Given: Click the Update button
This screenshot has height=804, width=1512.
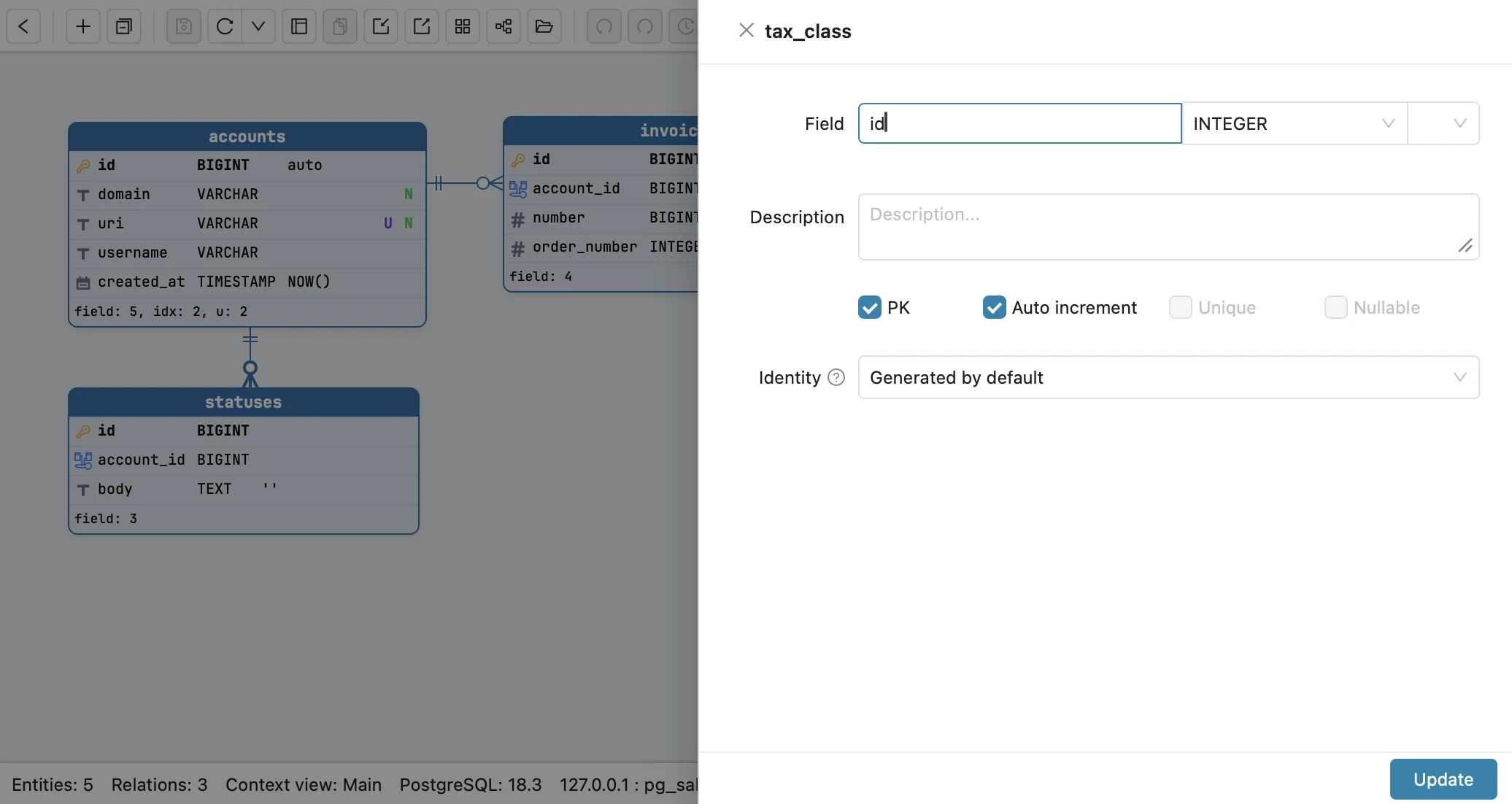Looking at the screenshot, I should (x=1443, y=779).
